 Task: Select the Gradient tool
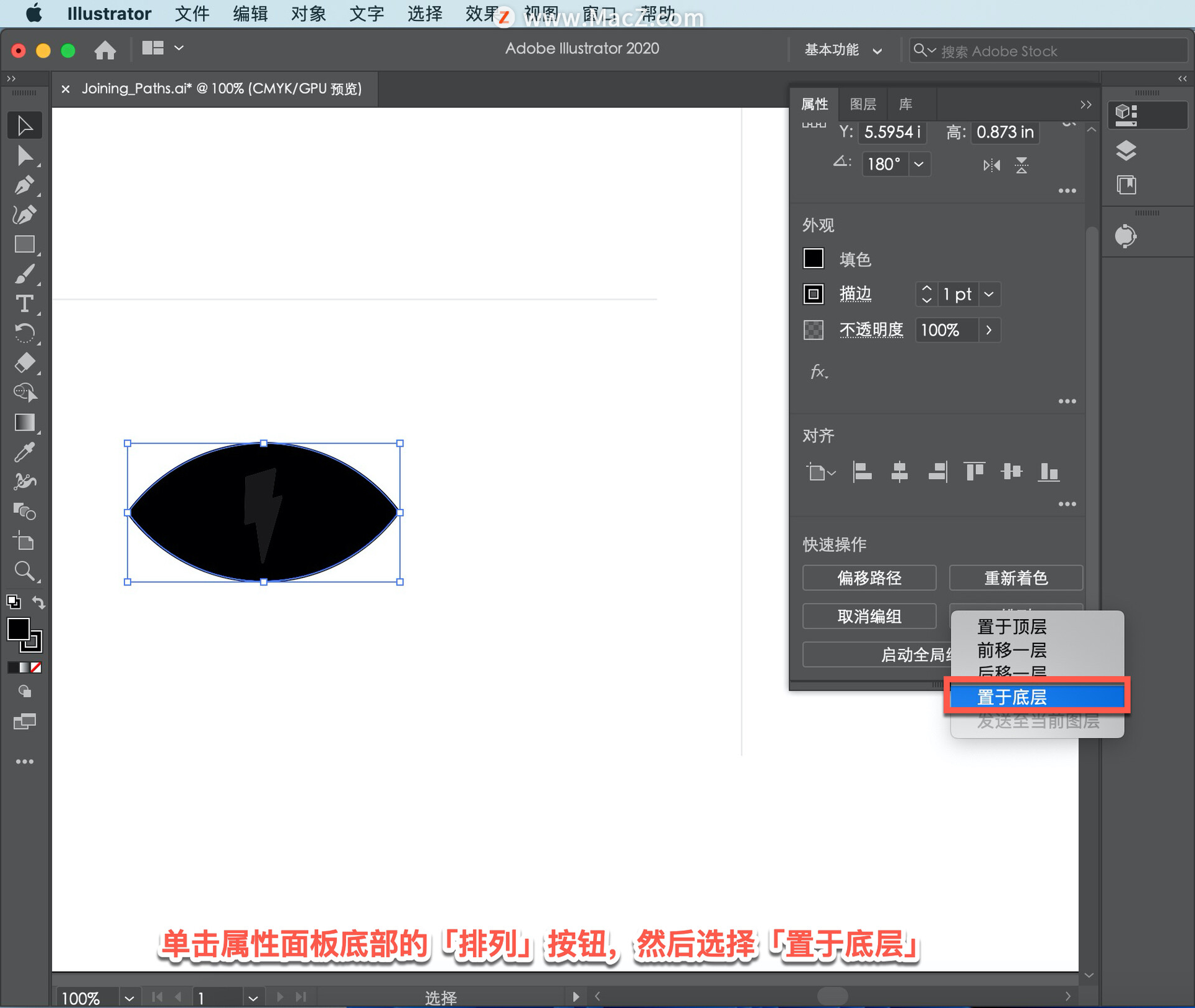pyautogui.click(x=24, y=422)
